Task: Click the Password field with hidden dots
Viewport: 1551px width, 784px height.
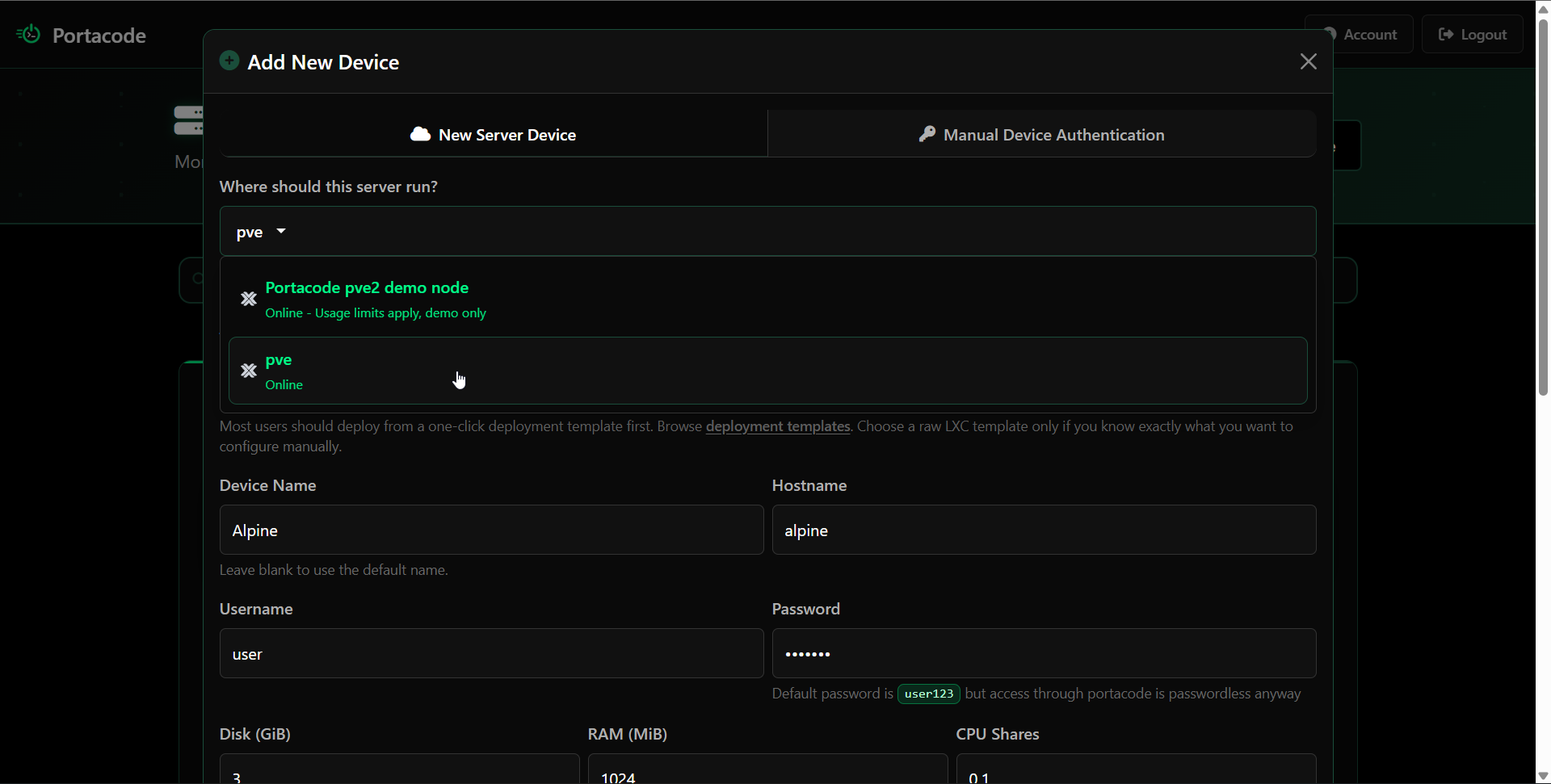Action: tap(1043, 653)
